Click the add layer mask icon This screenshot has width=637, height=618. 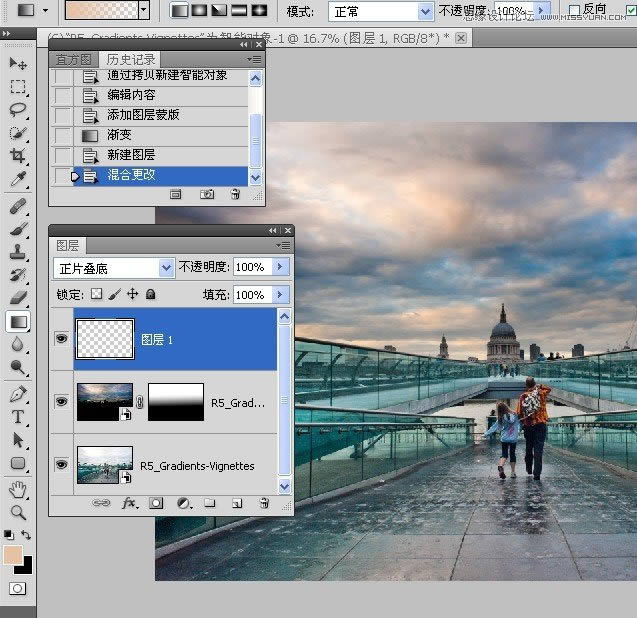coord(156,504)
